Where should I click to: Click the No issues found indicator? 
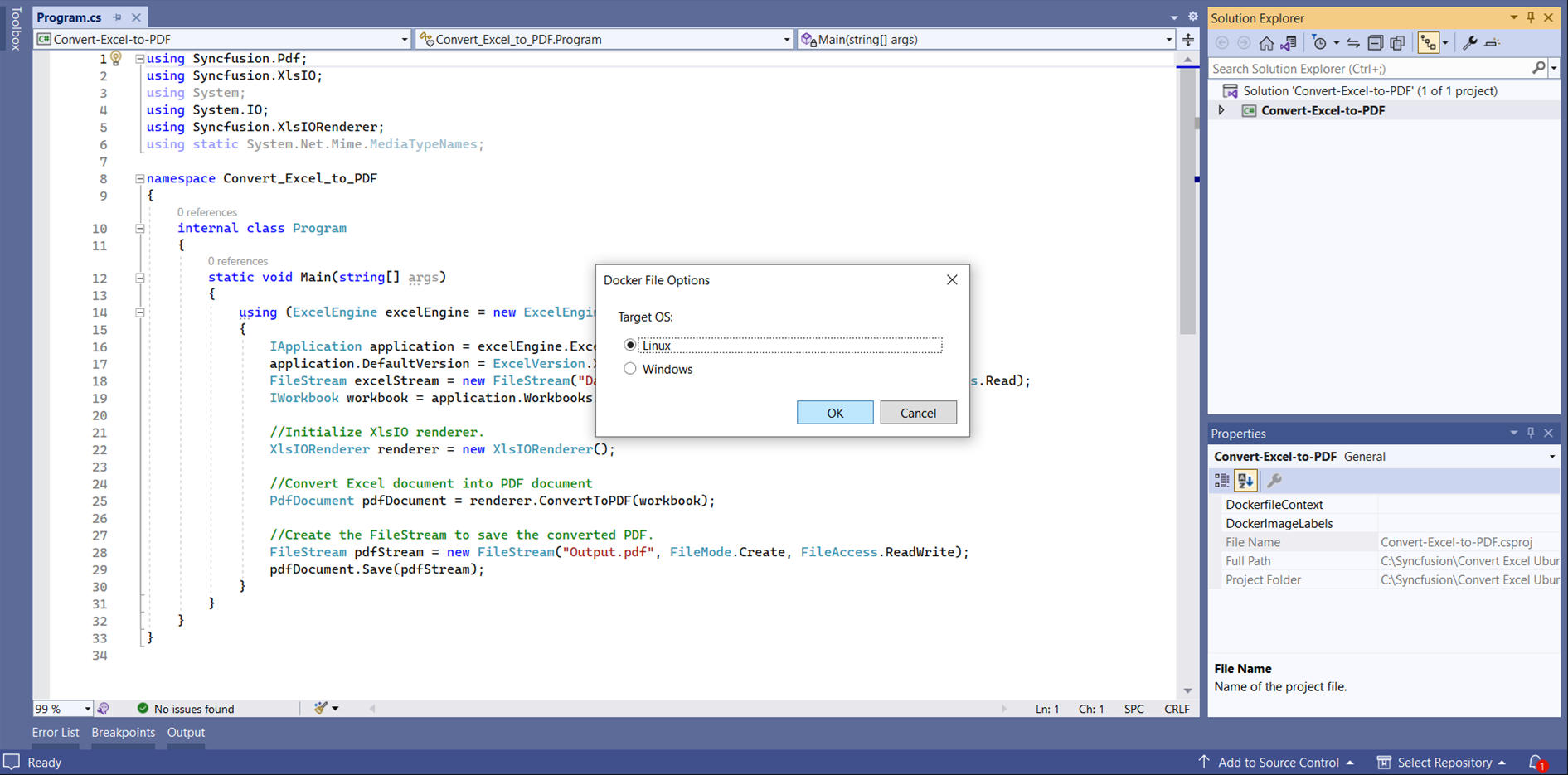(x=186, y=709)
